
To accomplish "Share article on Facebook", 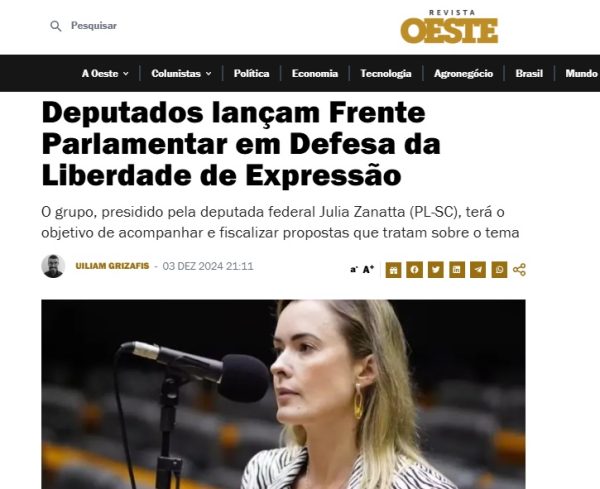I will pos(414,270).
